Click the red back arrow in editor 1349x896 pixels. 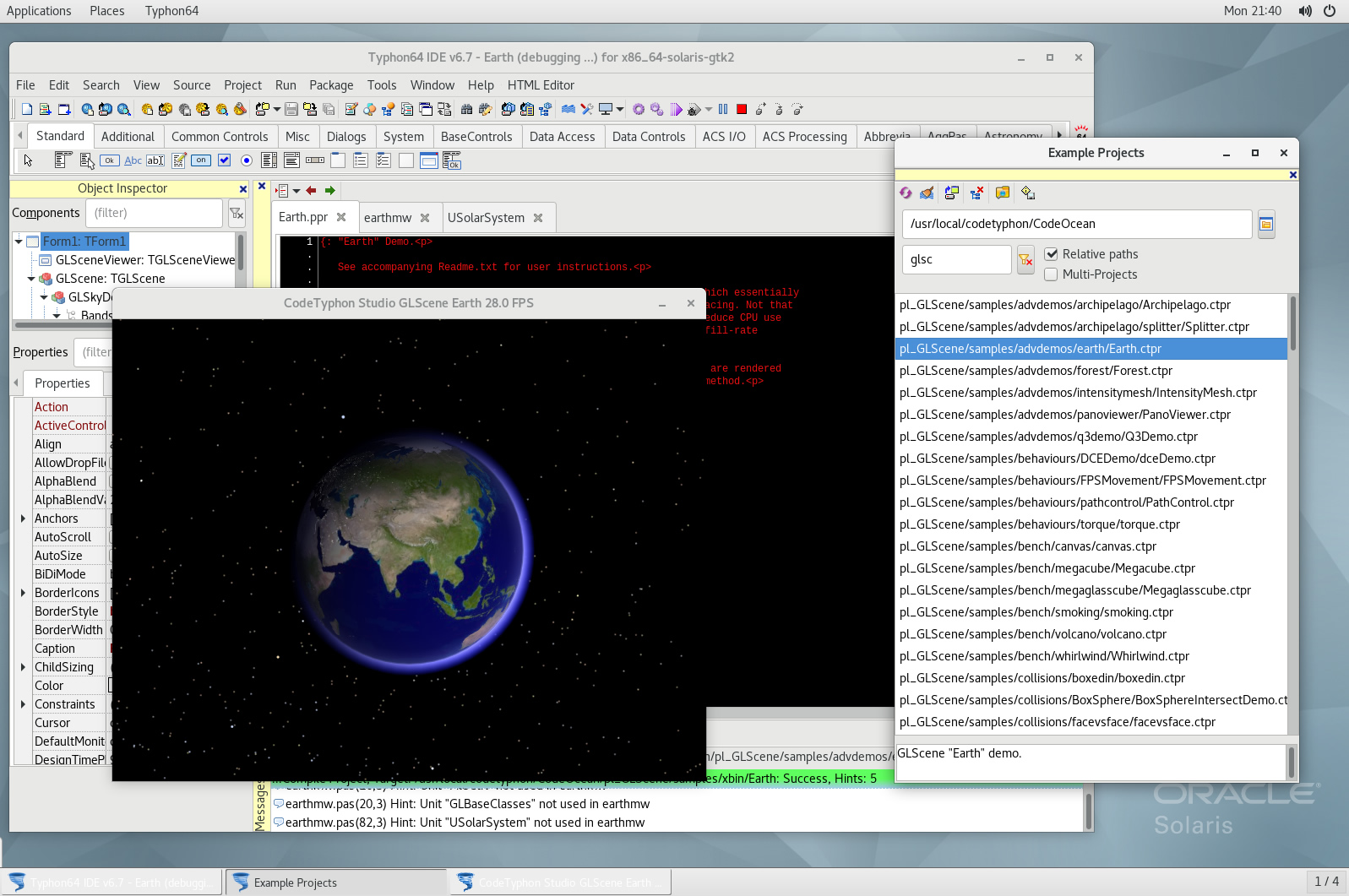click(311, 191)
